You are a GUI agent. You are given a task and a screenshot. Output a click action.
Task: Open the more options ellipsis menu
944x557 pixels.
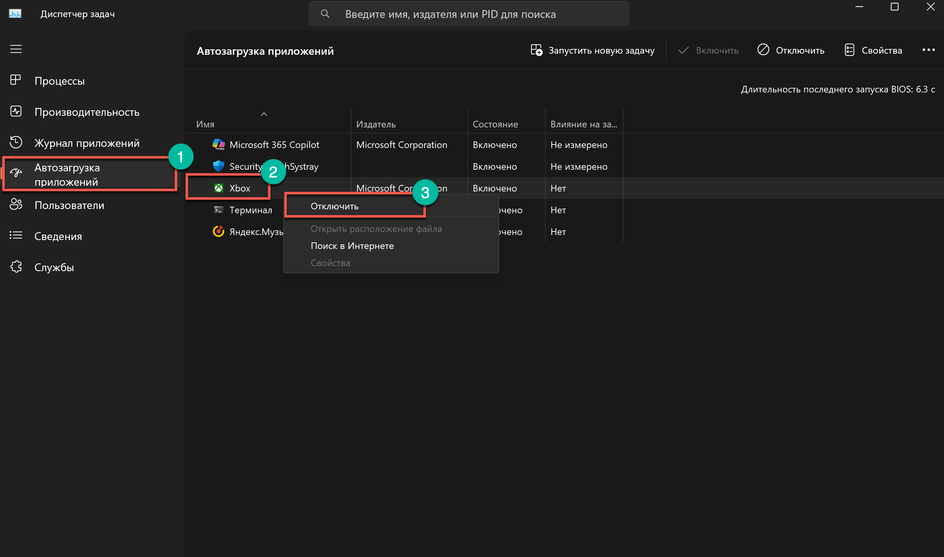pyautogui.click(x=928, y=50)
